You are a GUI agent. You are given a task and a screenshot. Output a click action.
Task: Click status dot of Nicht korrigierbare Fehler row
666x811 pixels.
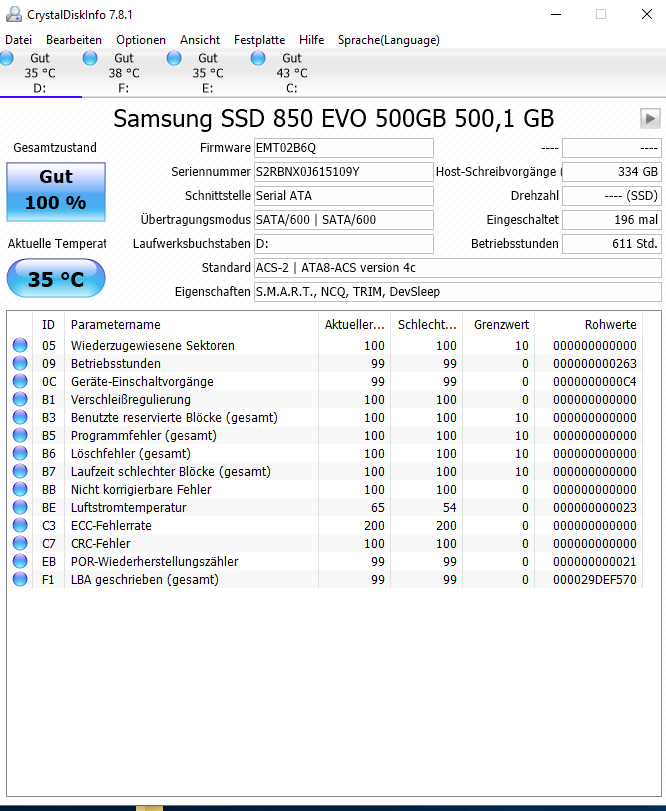20,489
